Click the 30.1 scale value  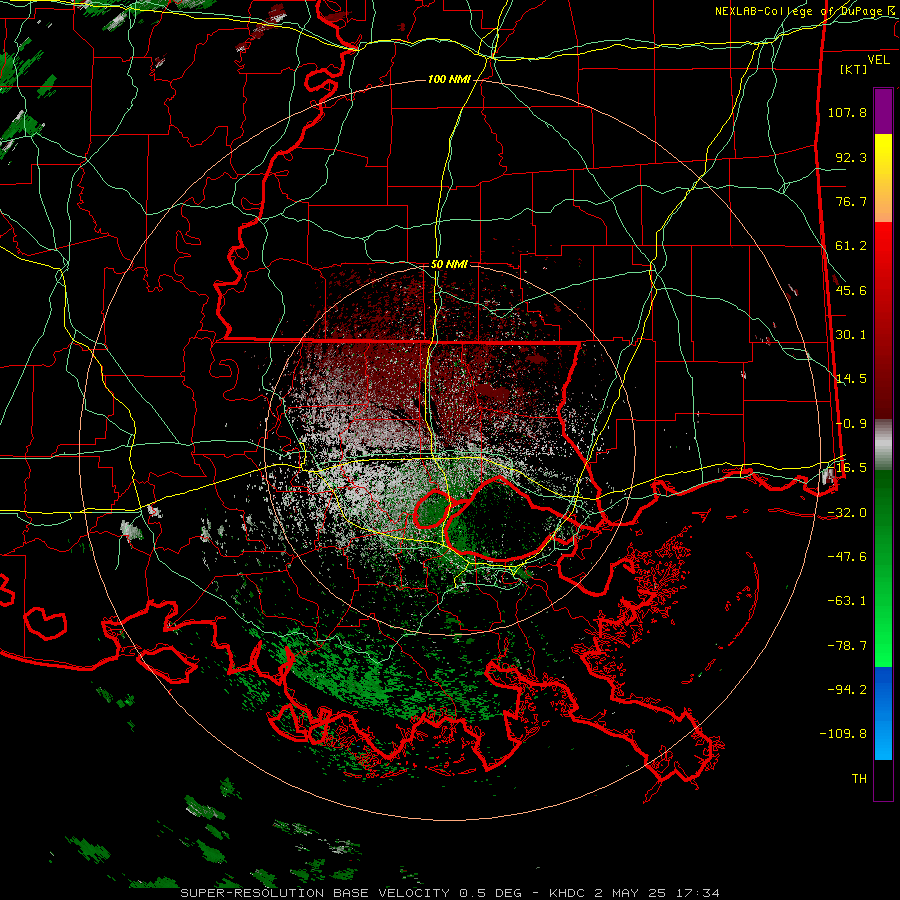(851, 335)
